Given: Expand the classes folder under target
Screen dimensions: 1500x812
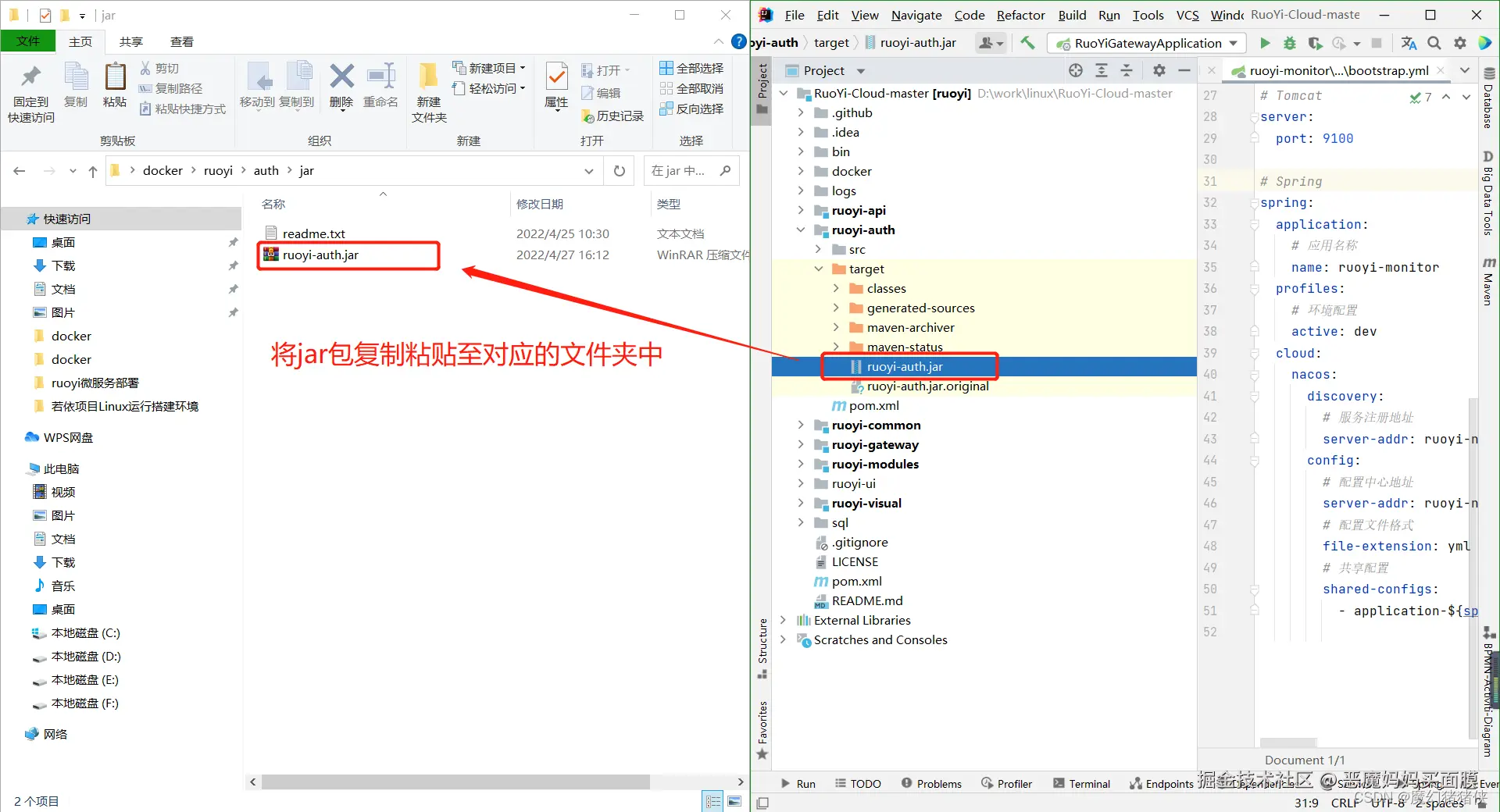Looking at the screenshot, I should pyautogui.click(x=836, y=288).
